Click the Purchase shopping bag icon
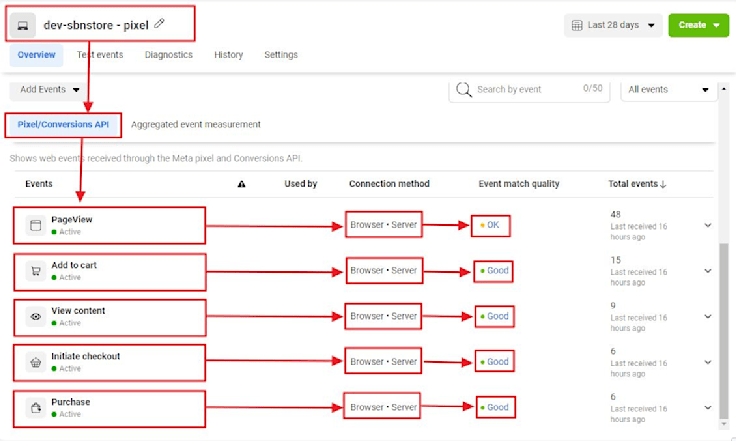This screenshot has height=441, width=736. click(x=36, y=407)
